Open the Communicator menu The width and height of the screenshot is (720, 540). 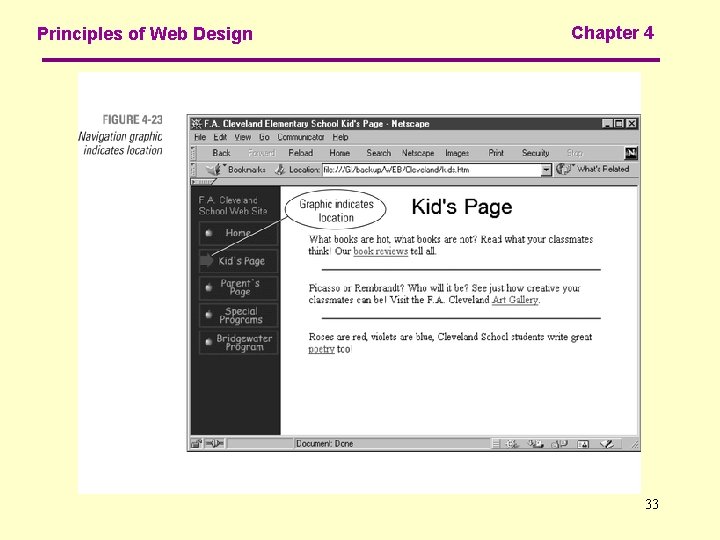[301, 137]
